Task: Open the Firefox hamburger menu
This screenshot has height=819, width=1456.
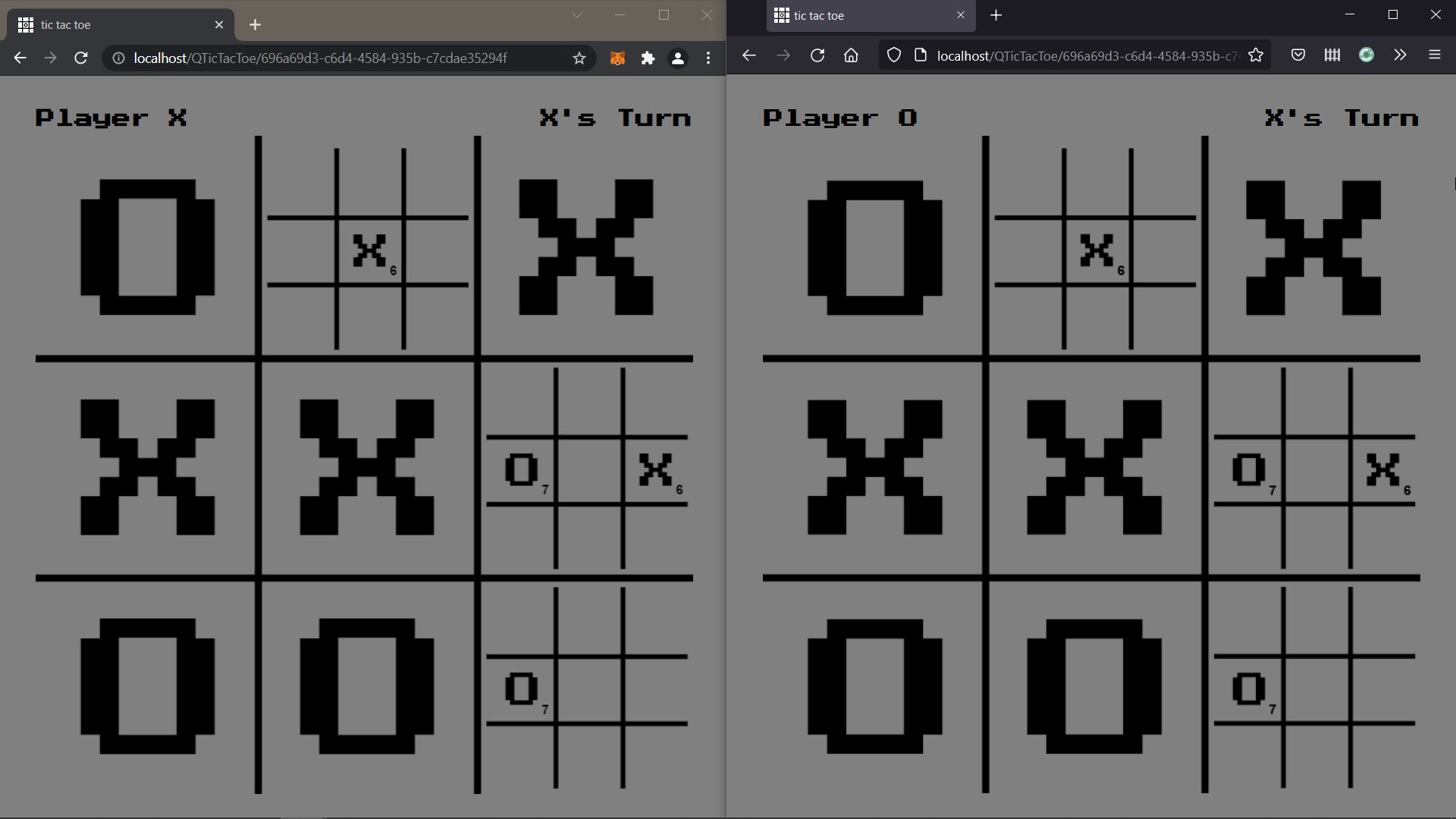Action: coord(1435,55)
